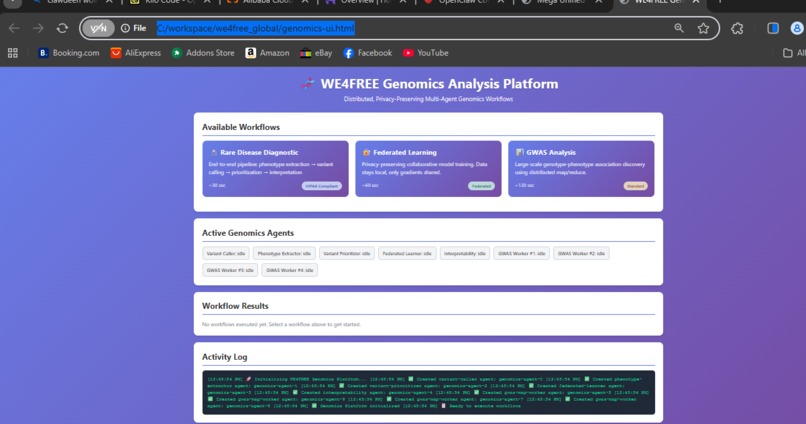This screenshot has height=424, width=806.
Task: Click the DNA logo beside platform title
Action: [x=307, y=84]
